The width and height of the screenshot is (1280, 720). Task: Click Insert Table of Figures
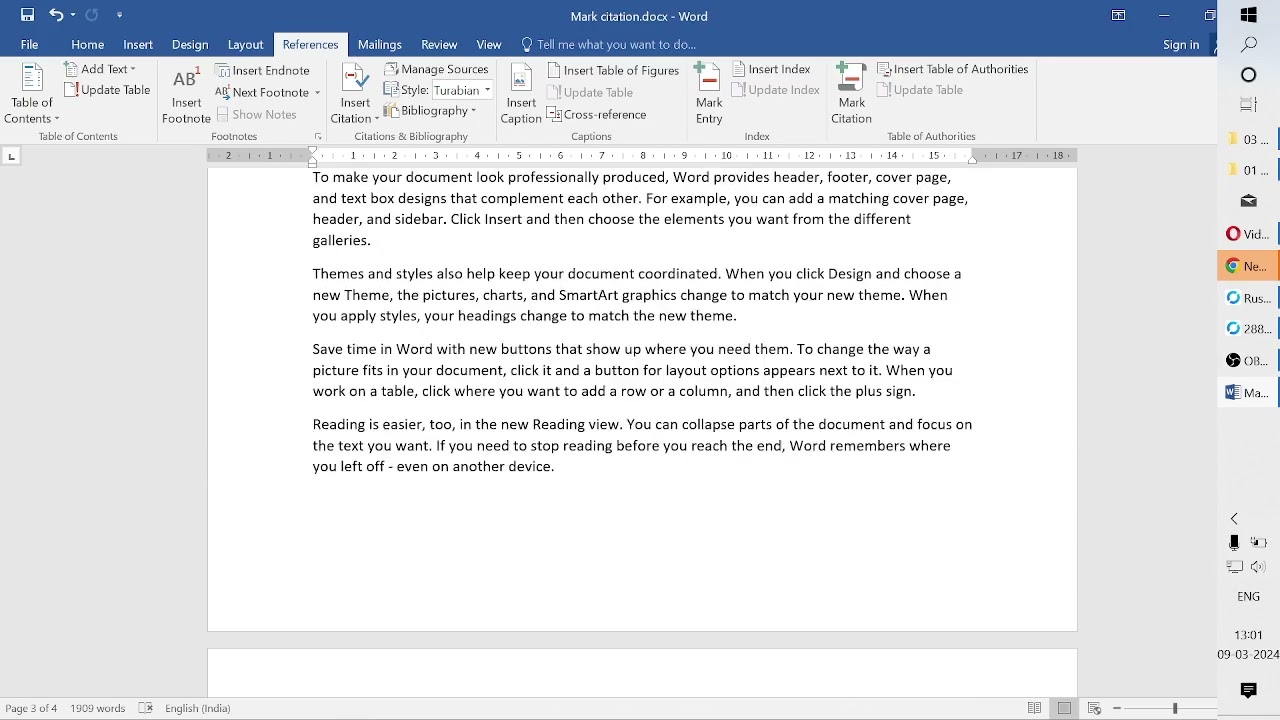tap(613, 70)
